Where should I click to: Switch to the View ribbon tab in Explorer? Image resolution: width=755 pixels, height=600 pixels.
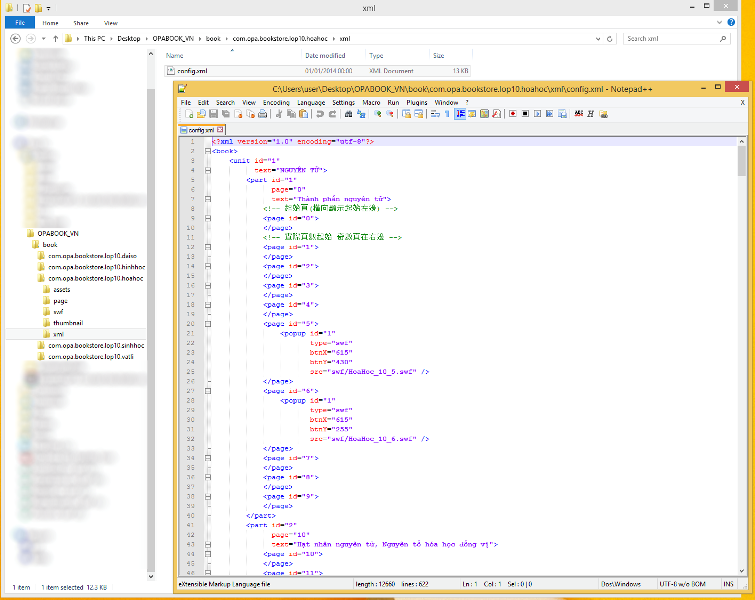(x=110, y=22)
